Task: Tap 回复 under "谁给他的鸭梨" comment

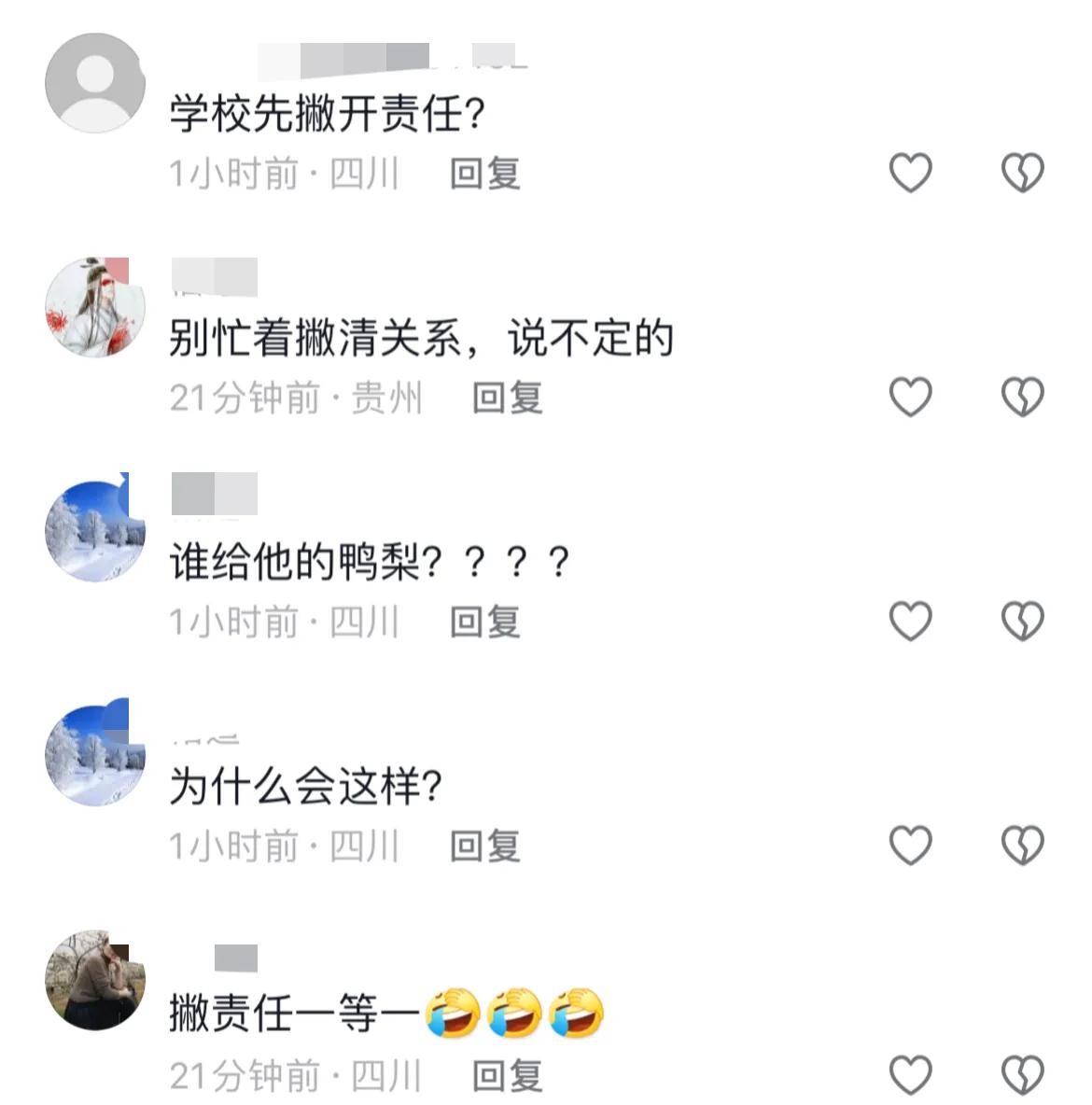Action: click(485, 622)
